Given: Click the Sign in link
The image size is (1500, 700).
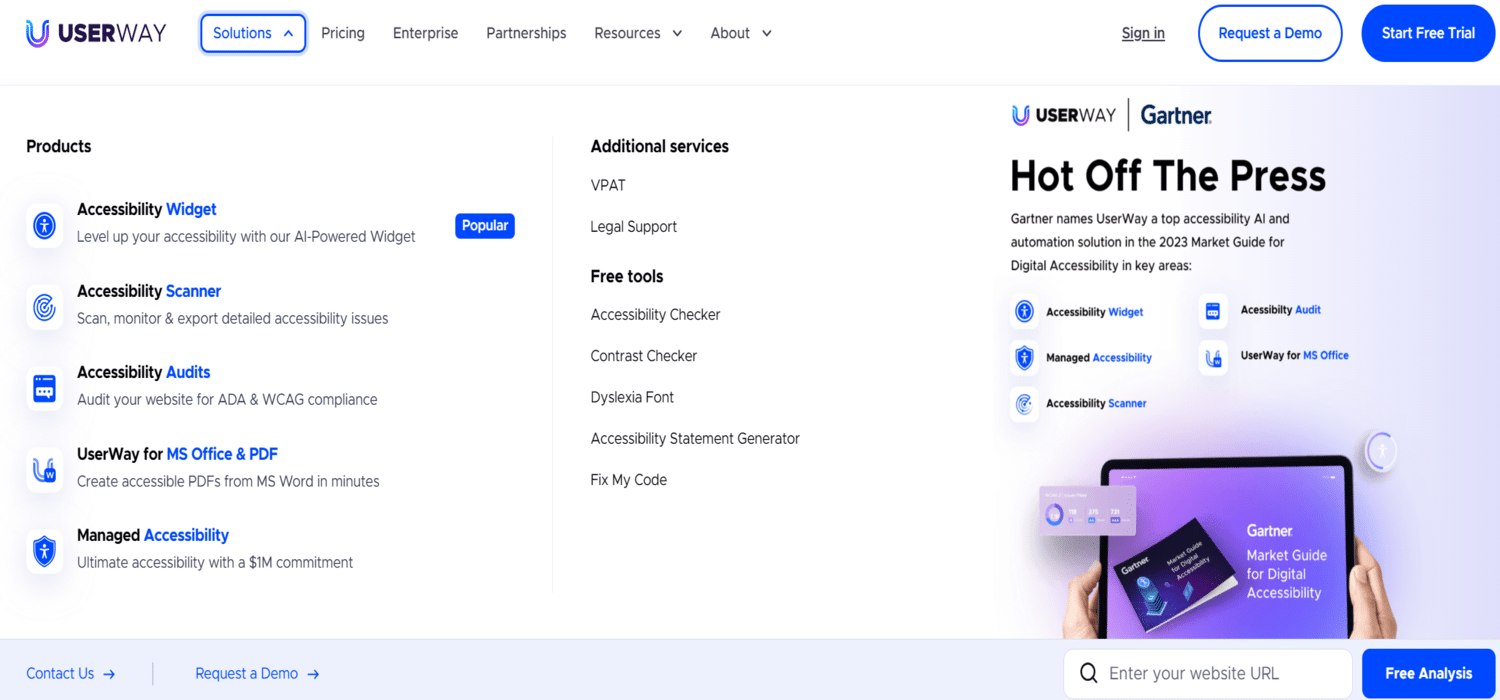Looking at the screenshot, I should pos(1143,33).
